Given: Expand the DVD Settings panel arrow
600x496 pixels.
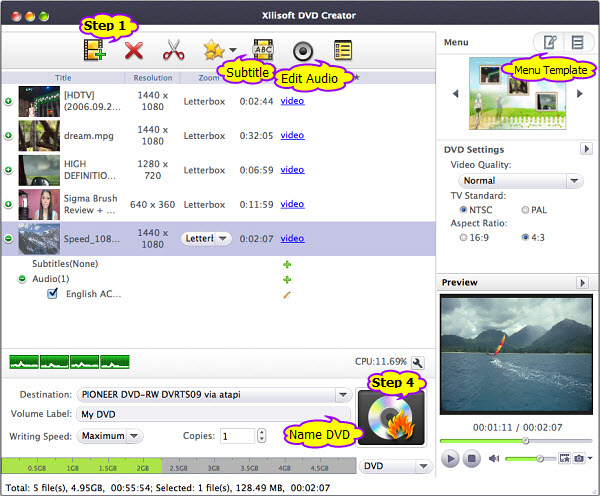Looking at the screenshot, I should point(586,148).
